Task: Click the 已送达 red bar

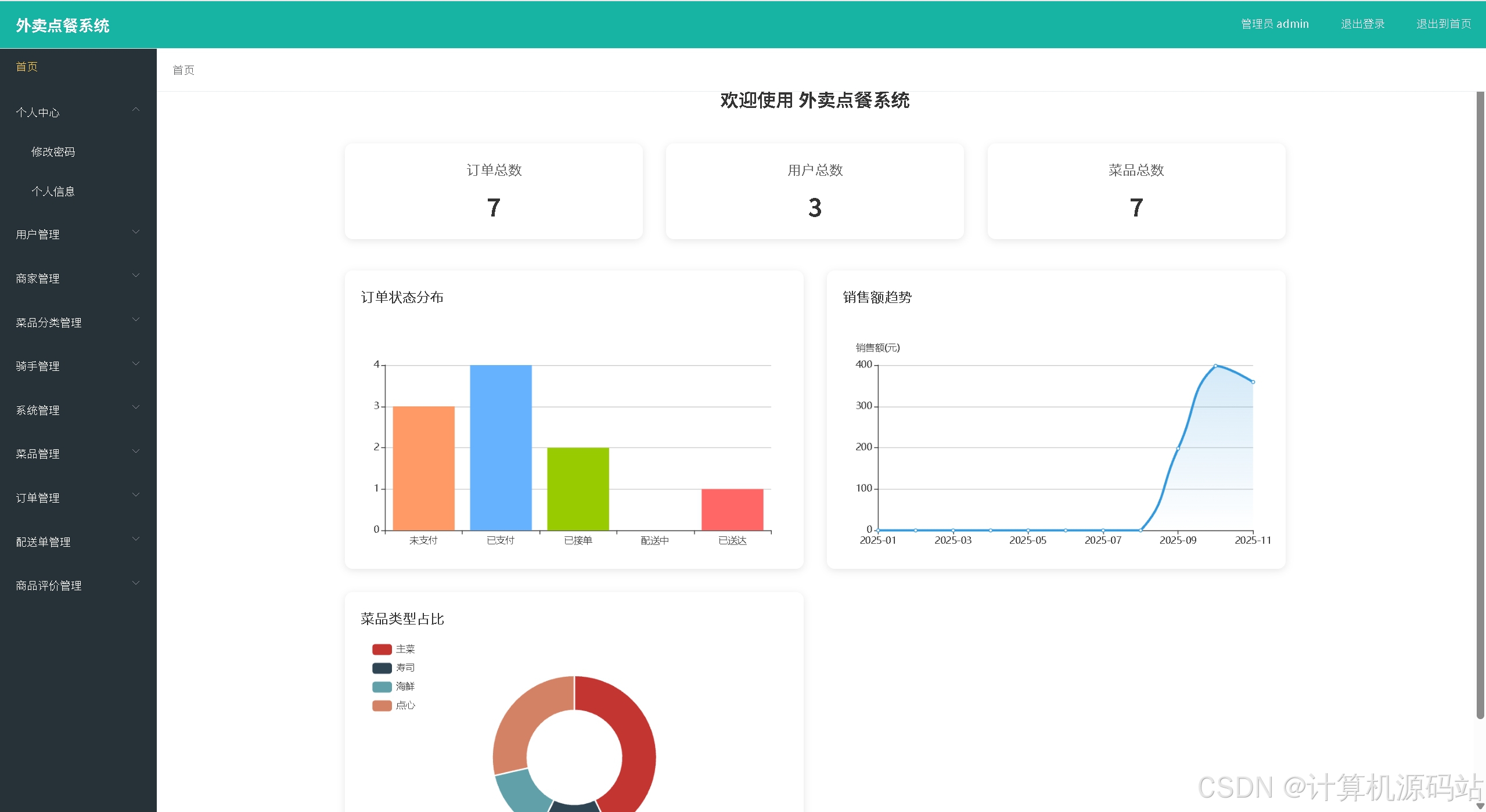Action: pos(732,510)
